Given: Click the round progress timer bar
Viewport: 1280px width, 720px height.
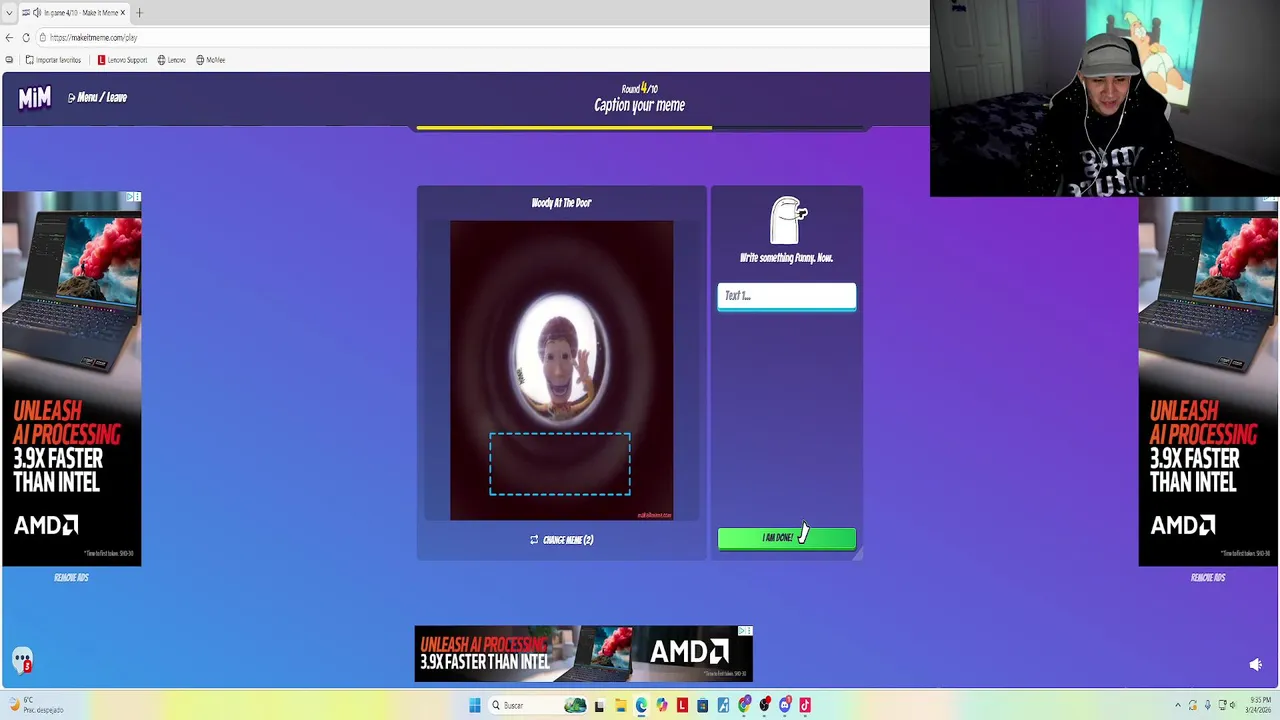Looking at the screenshot, I should coord(640,128).
